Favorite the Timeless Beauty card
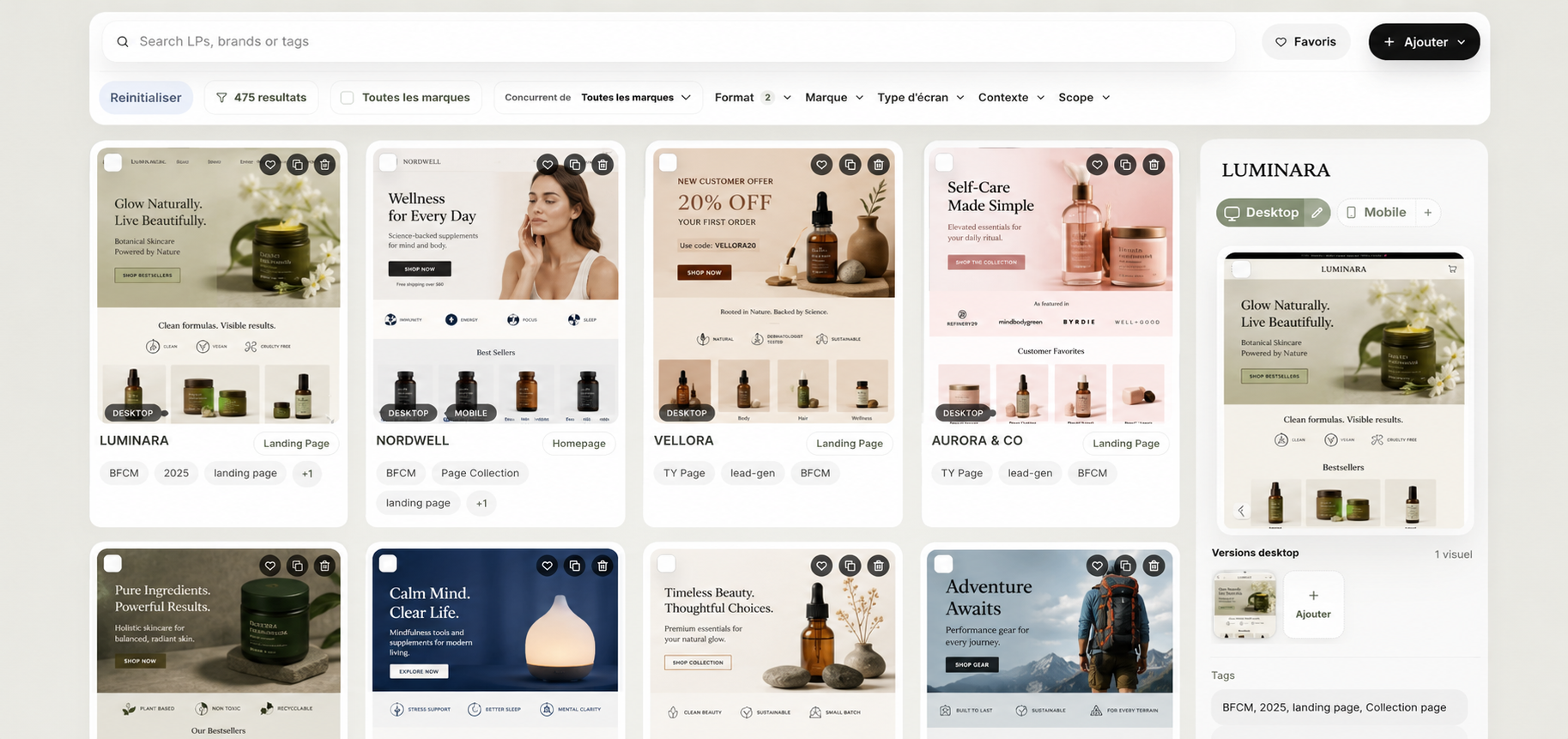This screenshot has width=1568, height=739. point(822,566)
